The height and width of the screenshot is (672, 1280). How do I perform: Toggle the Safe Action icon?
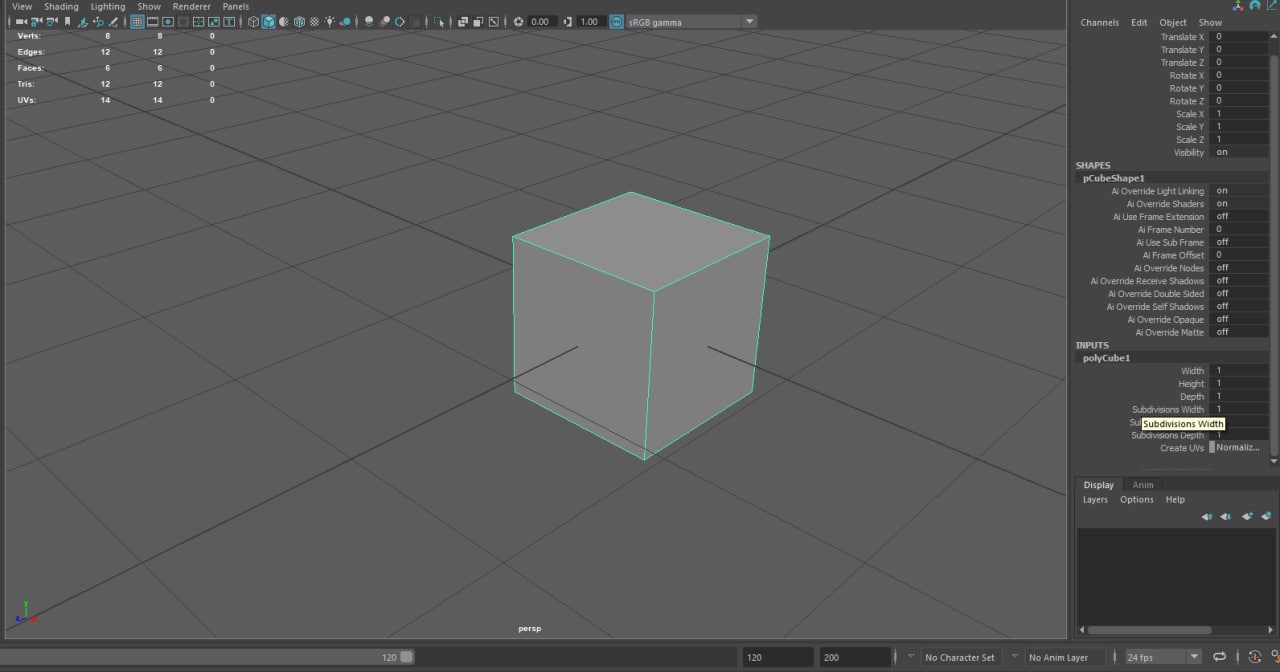(213, 21)
